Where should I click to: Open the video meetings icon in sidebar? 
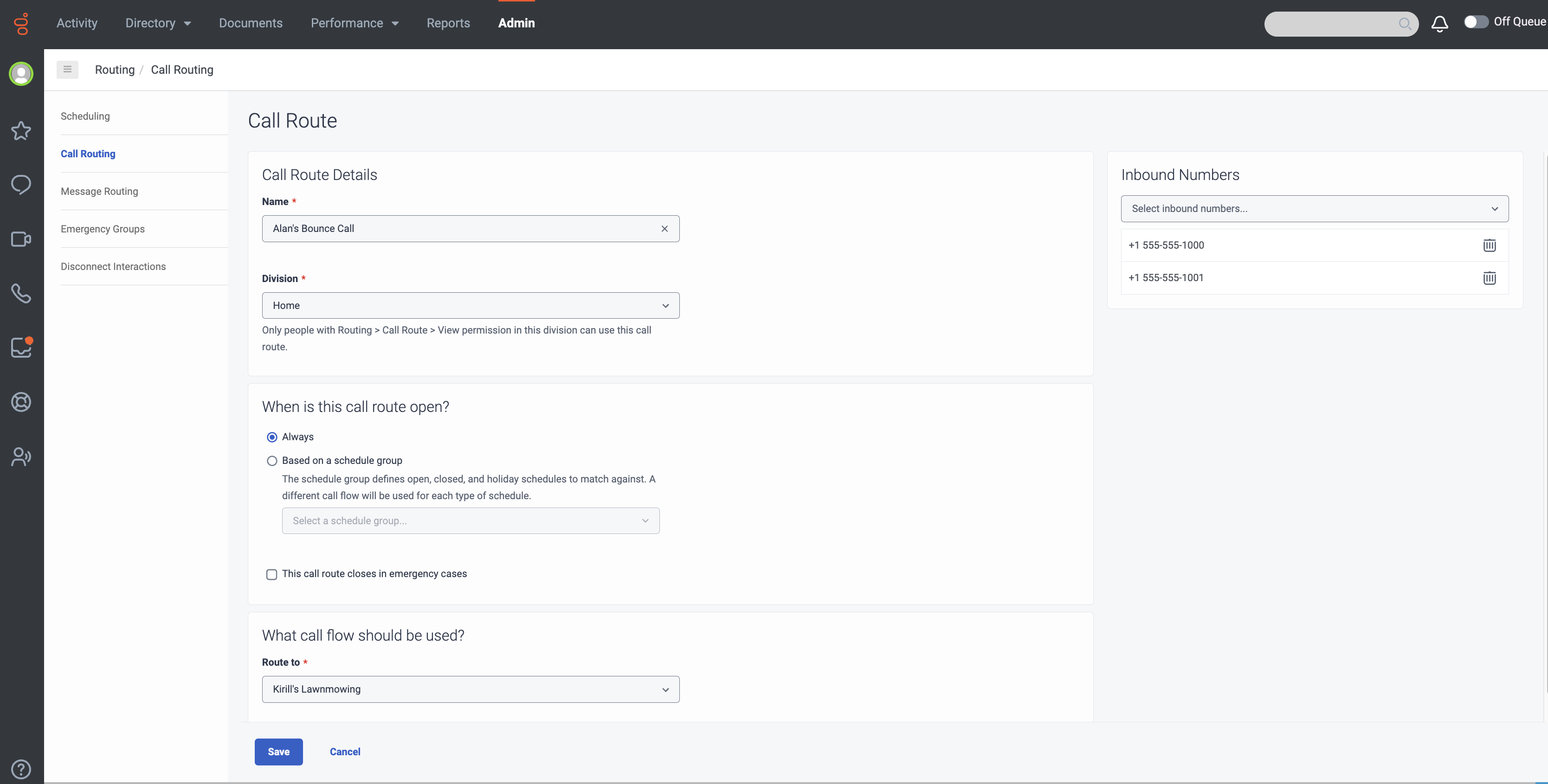point(21,238)
